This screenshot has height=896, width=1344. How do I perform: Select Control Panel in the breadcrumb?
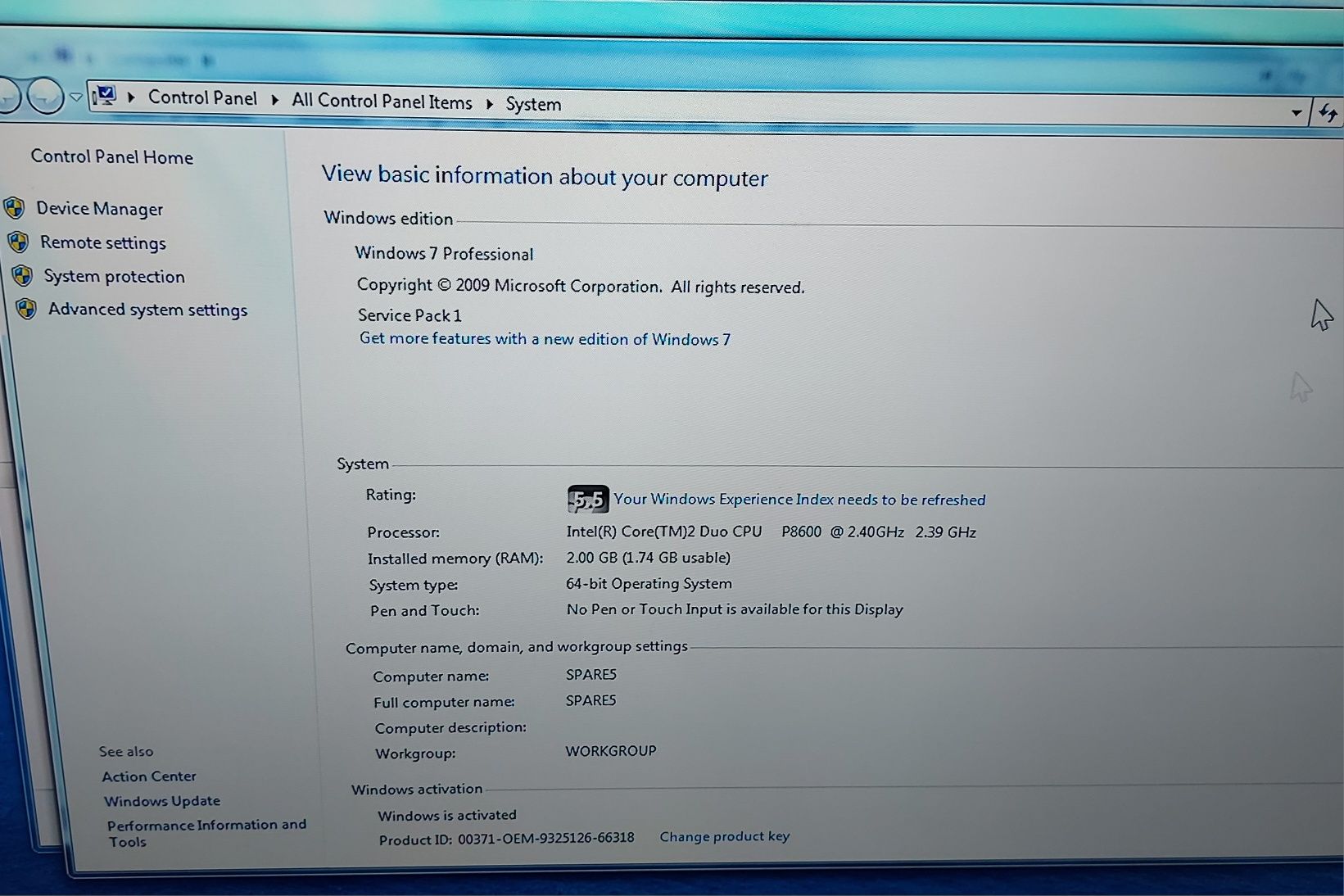(x=202, y=97)
